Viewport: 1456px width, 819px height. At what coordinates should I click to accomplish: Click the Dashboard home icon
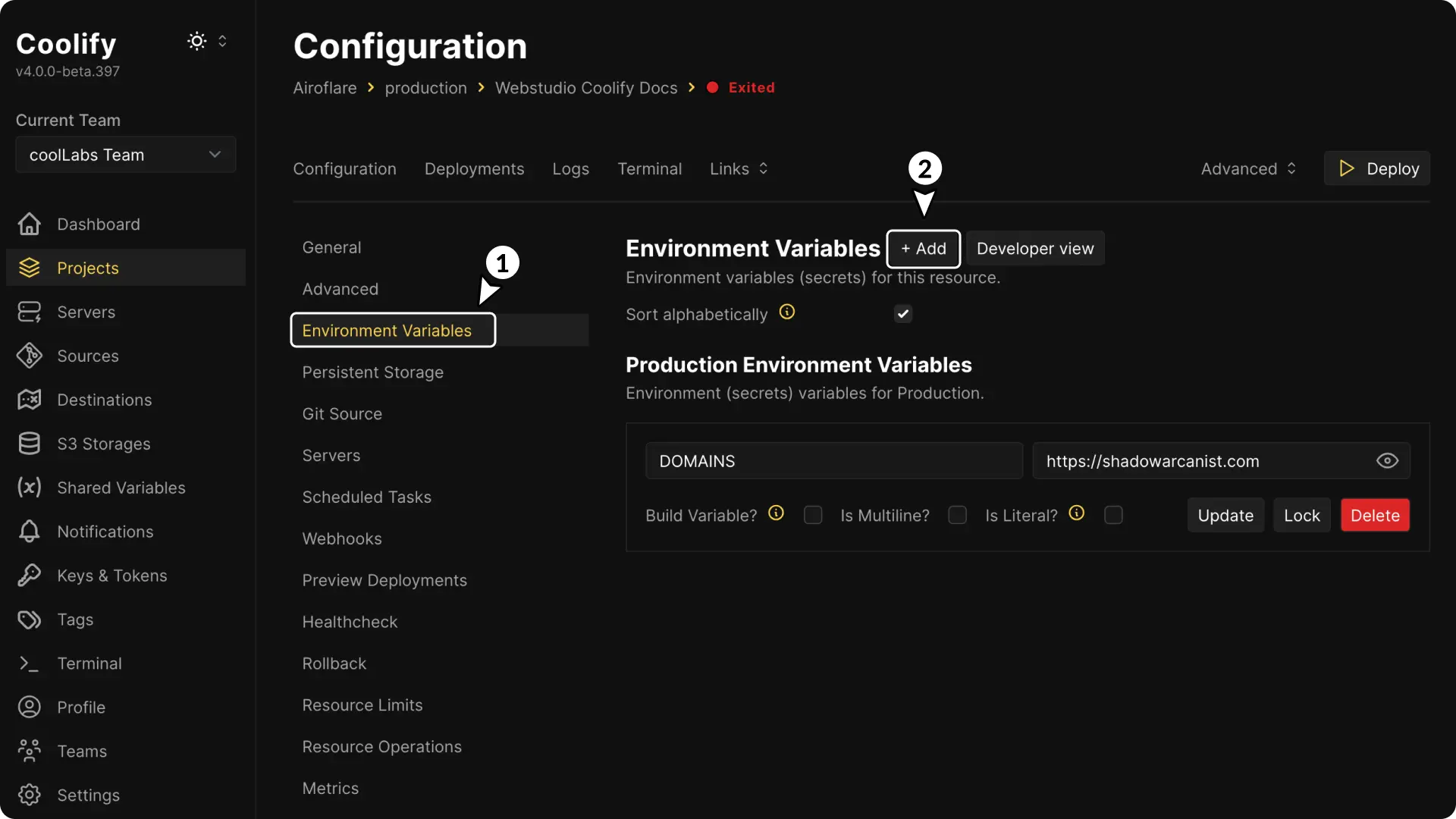click(29, 224)
